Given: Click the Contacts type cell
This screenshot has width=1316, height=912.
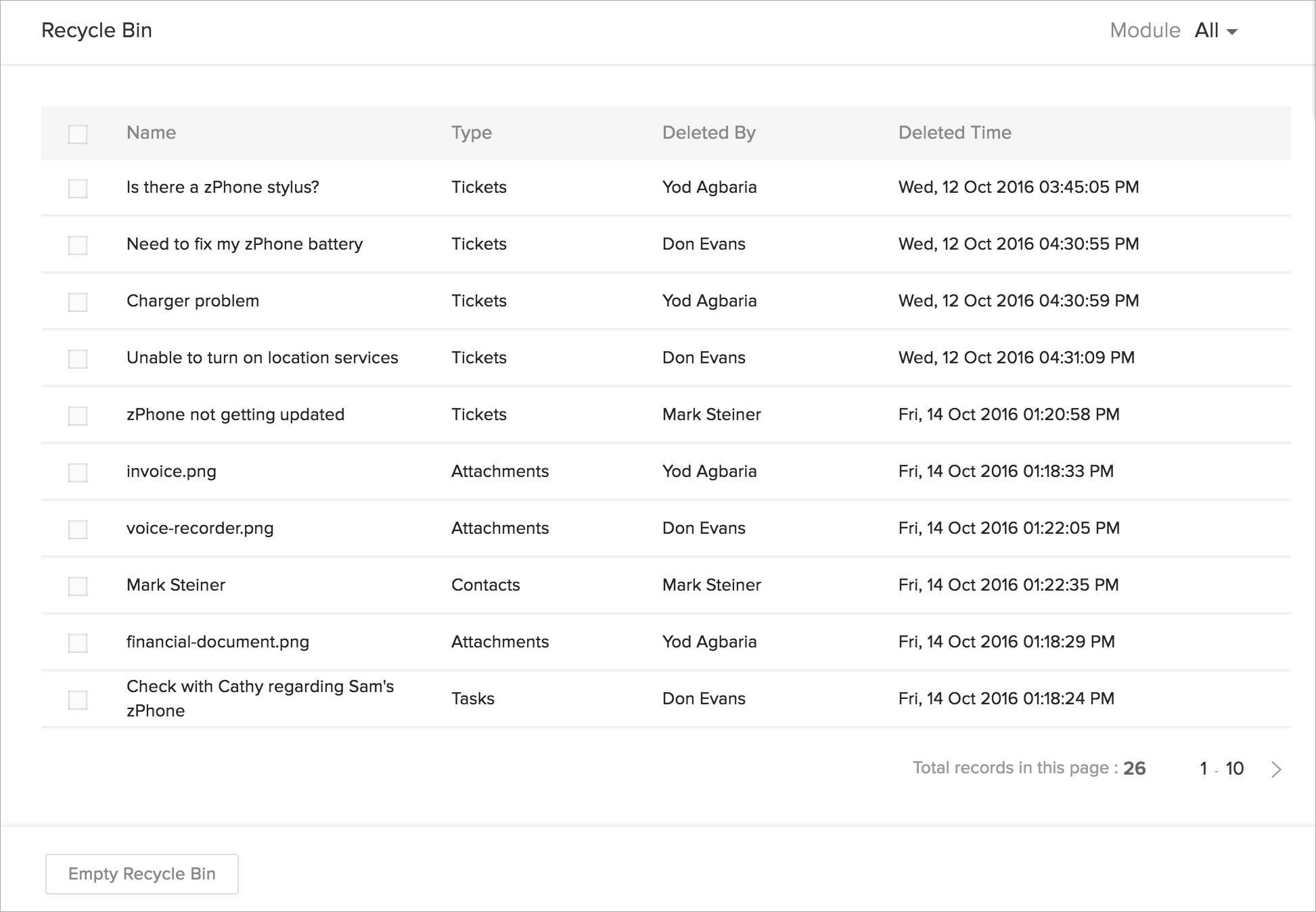Looking at the screenshot, I should pyautogui.click(x=486, y=585).
